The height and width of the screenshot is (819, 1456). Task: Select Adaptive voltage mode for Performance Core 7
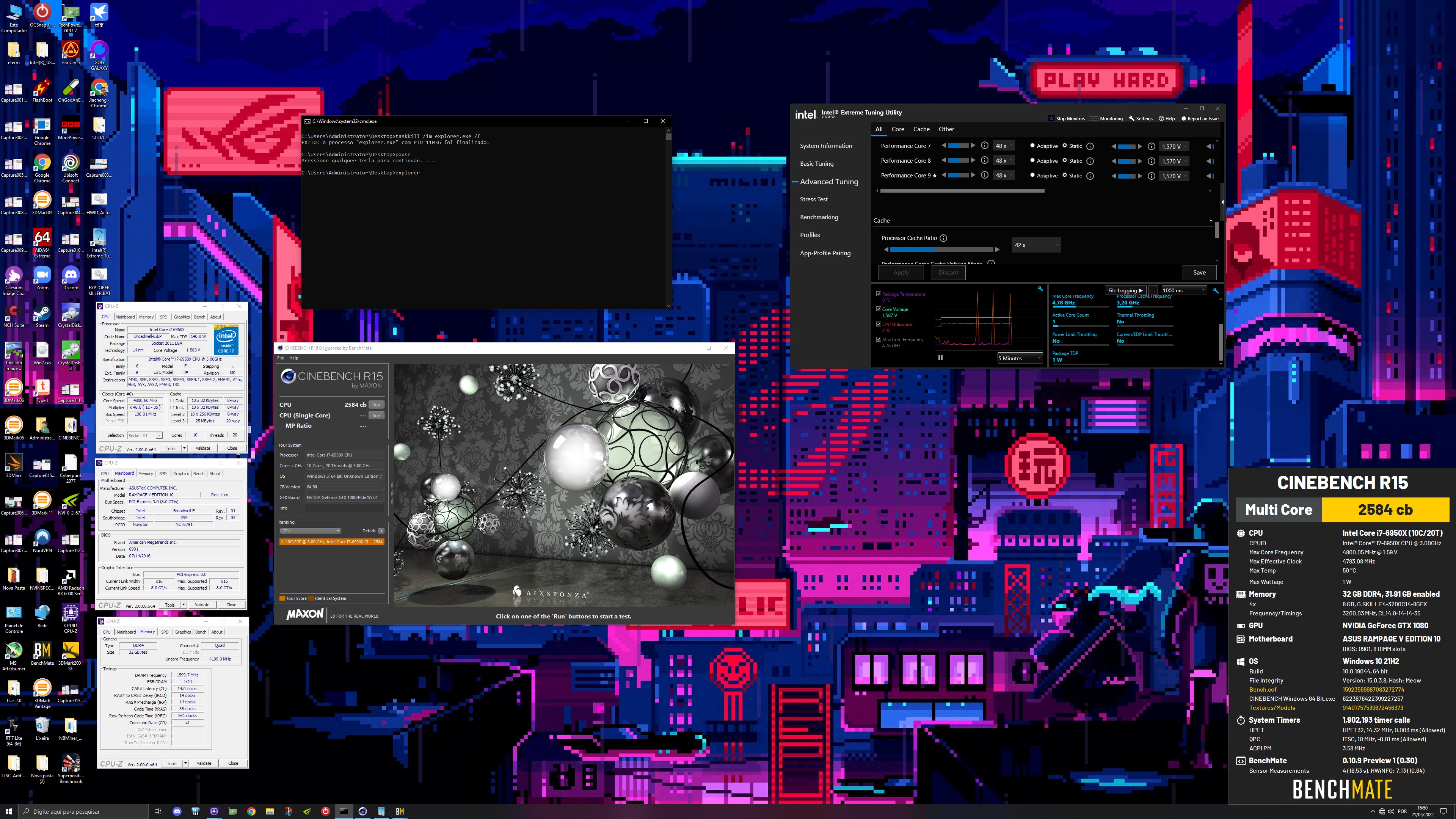(x=1032, y=146)
